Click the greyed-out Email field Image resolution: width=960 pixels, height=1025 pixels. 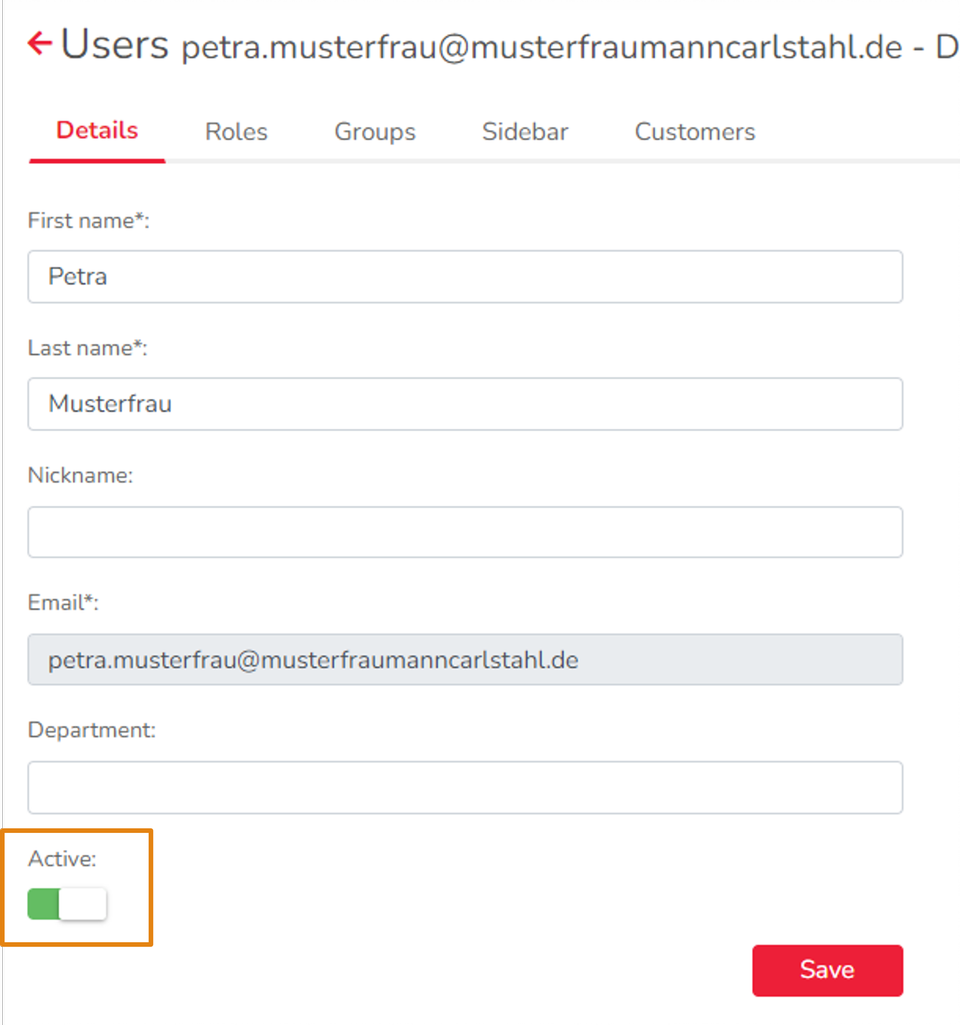coord(465,660)
